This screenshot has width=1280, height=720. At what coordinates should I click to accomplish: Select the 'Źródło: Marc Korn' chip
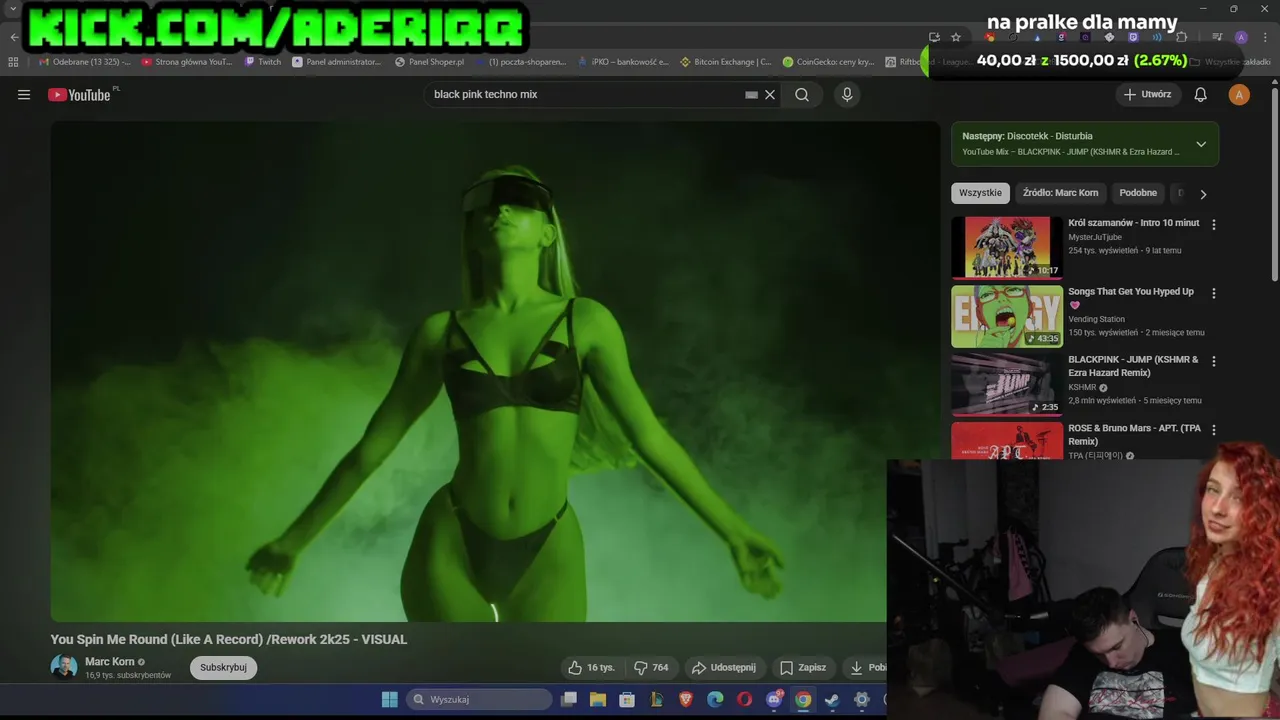pos(1060,193)
